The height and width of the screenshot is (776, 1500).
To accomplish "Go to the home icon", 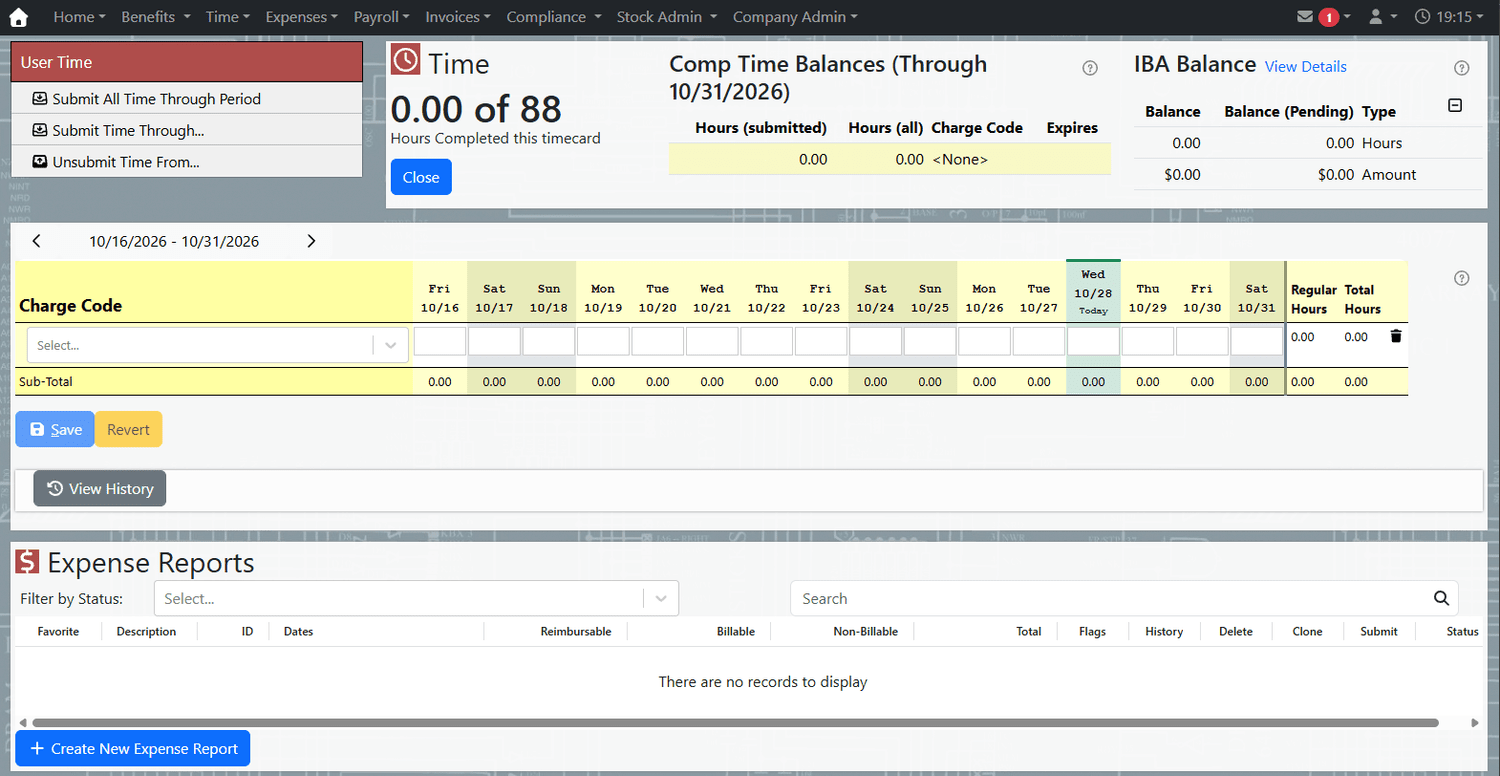I will click(18, 17).
